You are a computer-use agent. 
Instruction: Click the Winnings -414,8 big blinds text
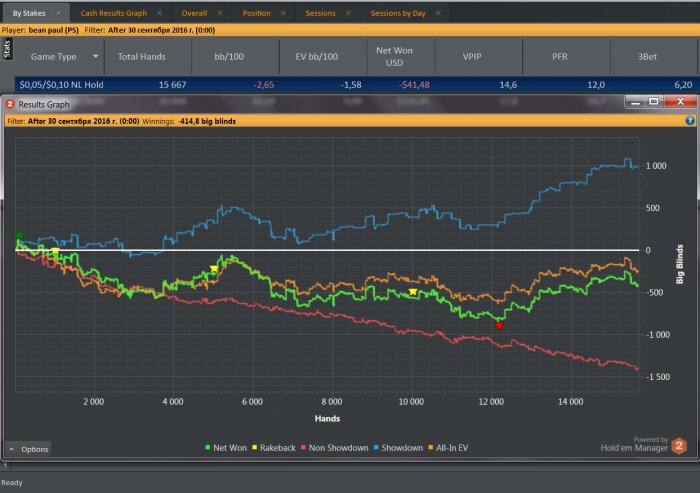coord(189,121)
